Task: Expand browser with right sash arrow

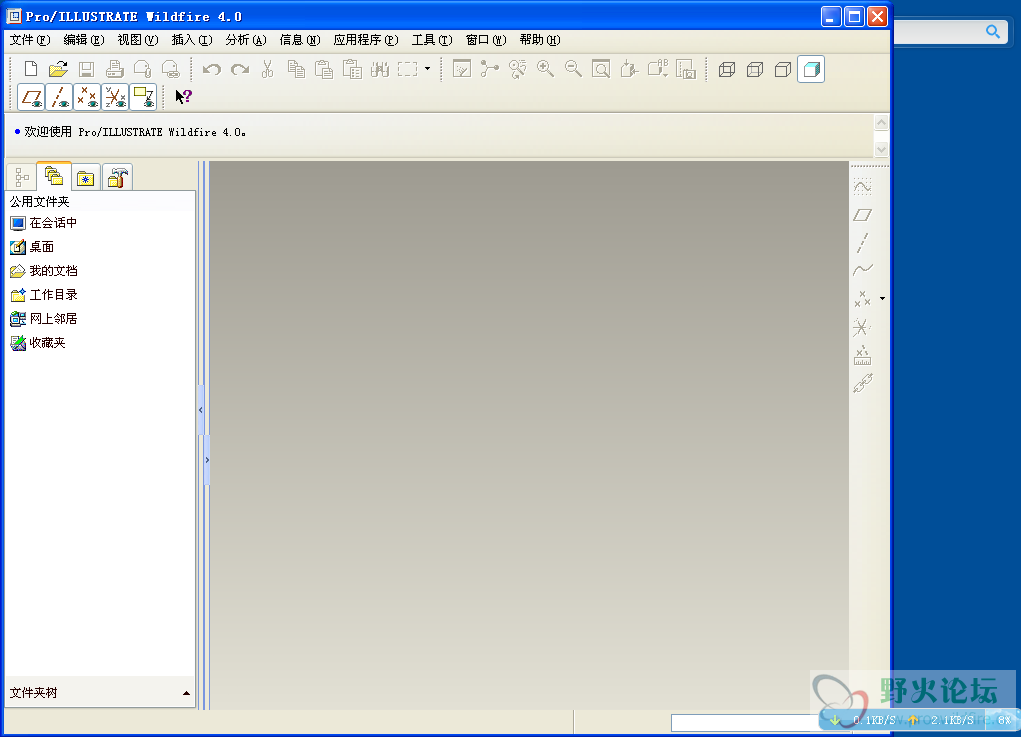Action: click(x=207, y=460)
